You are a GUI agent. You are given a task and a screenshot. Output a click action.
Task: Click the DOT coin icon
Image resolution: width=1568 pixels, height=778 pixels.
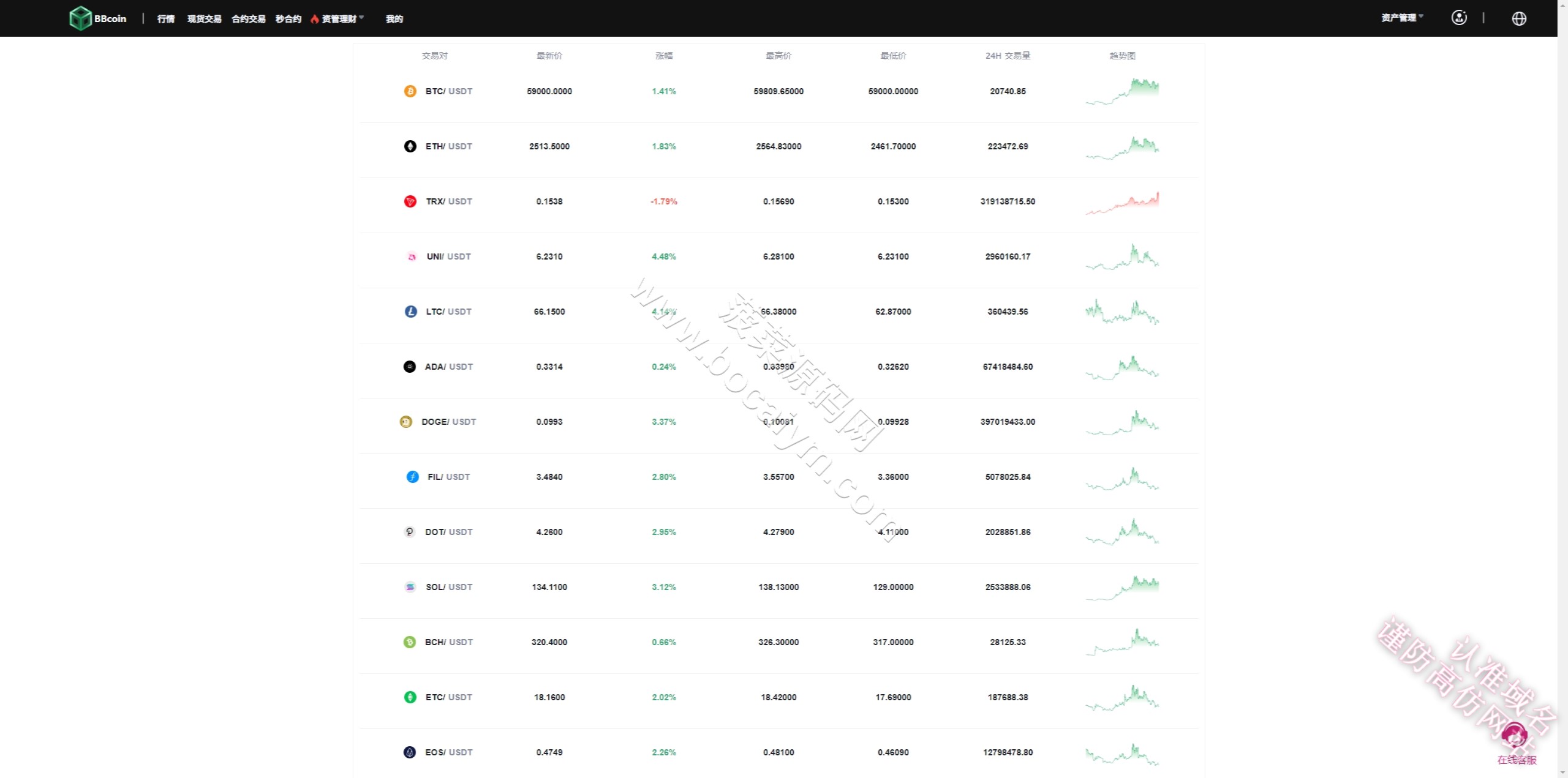[409, 532]
